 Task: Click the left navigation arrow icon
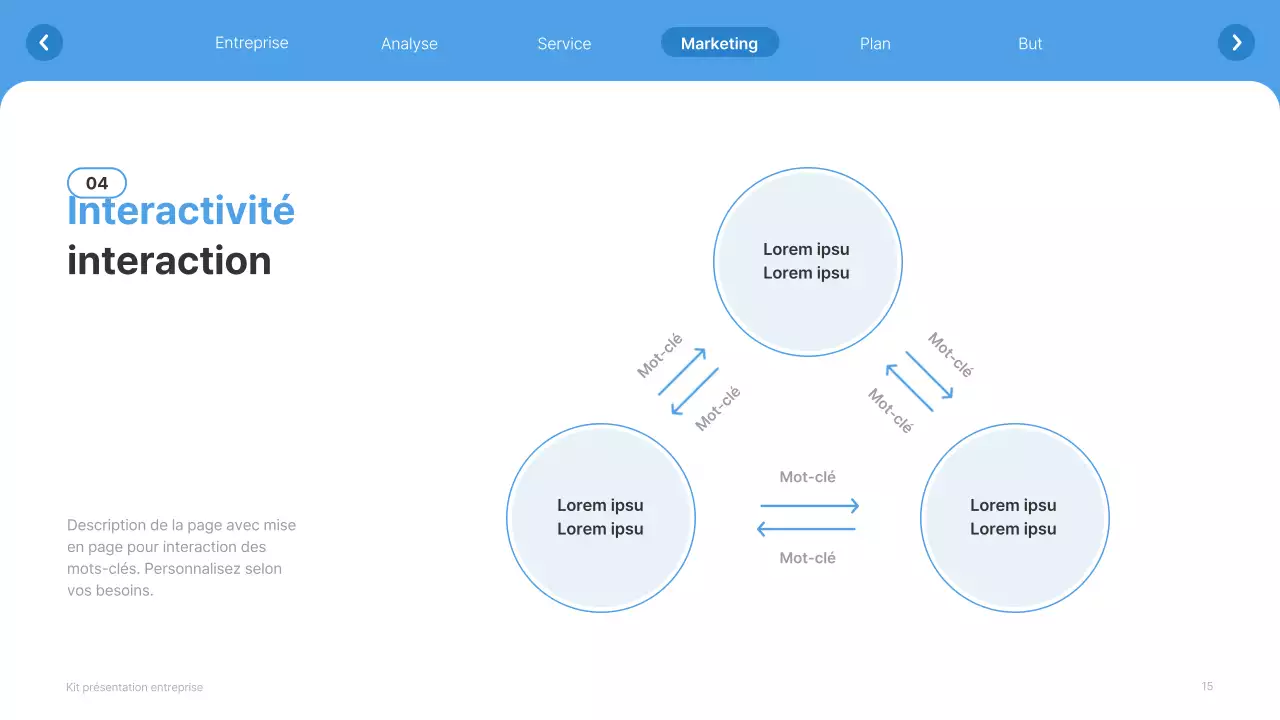(x=44, y=42)
